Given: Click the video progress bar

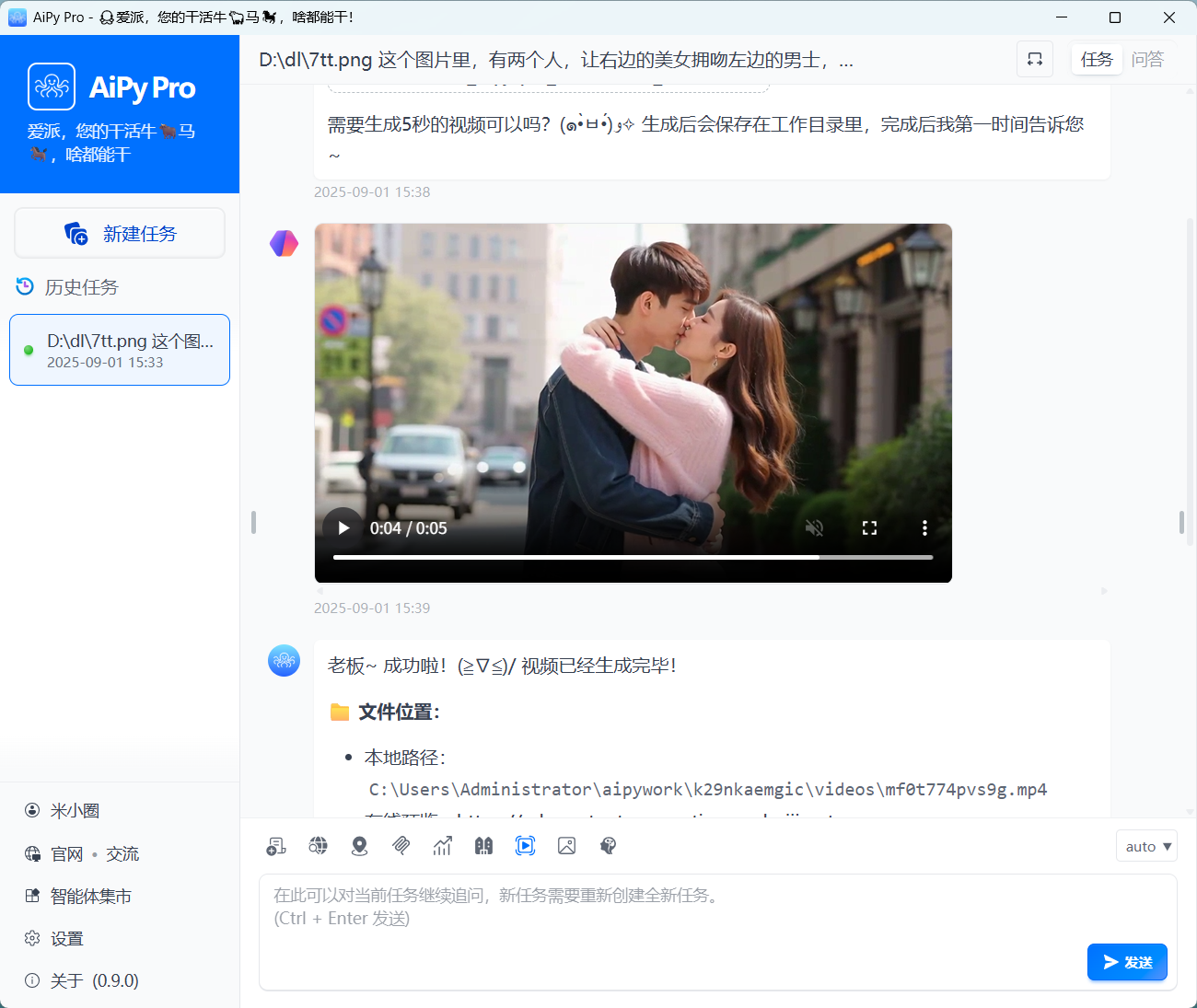Looking at the screenshot, I should click(x=633, y=557).
